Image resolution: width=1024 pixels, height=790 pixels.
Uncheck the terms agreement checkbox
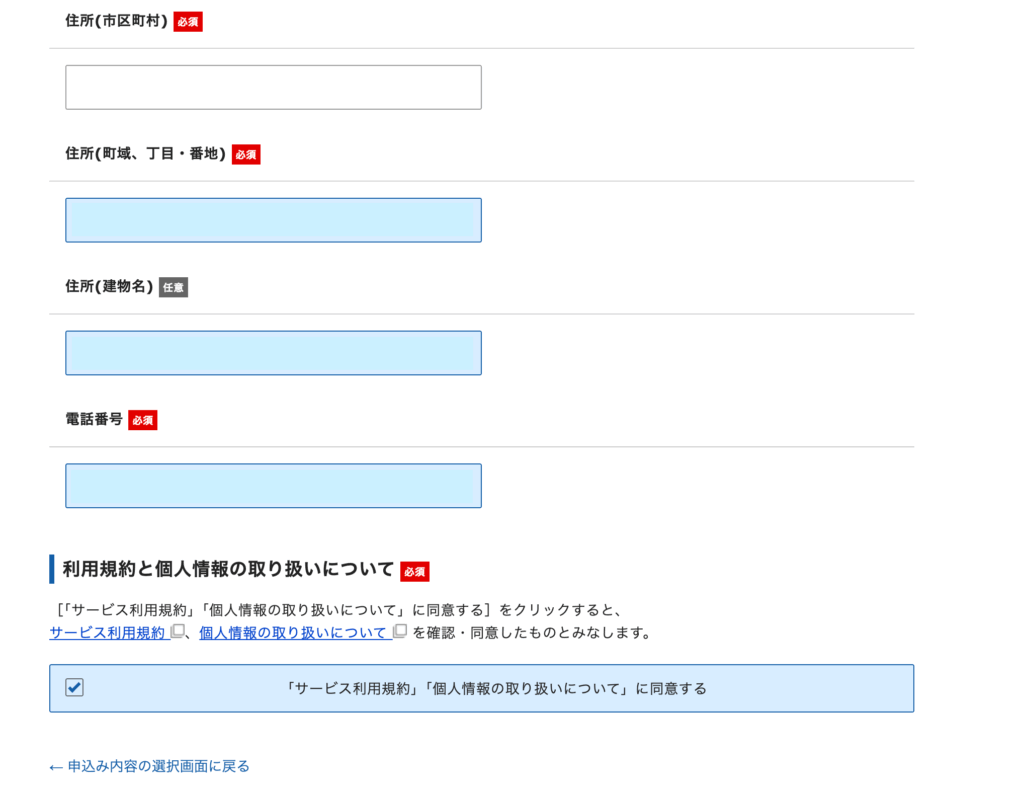tap(75, 688)
